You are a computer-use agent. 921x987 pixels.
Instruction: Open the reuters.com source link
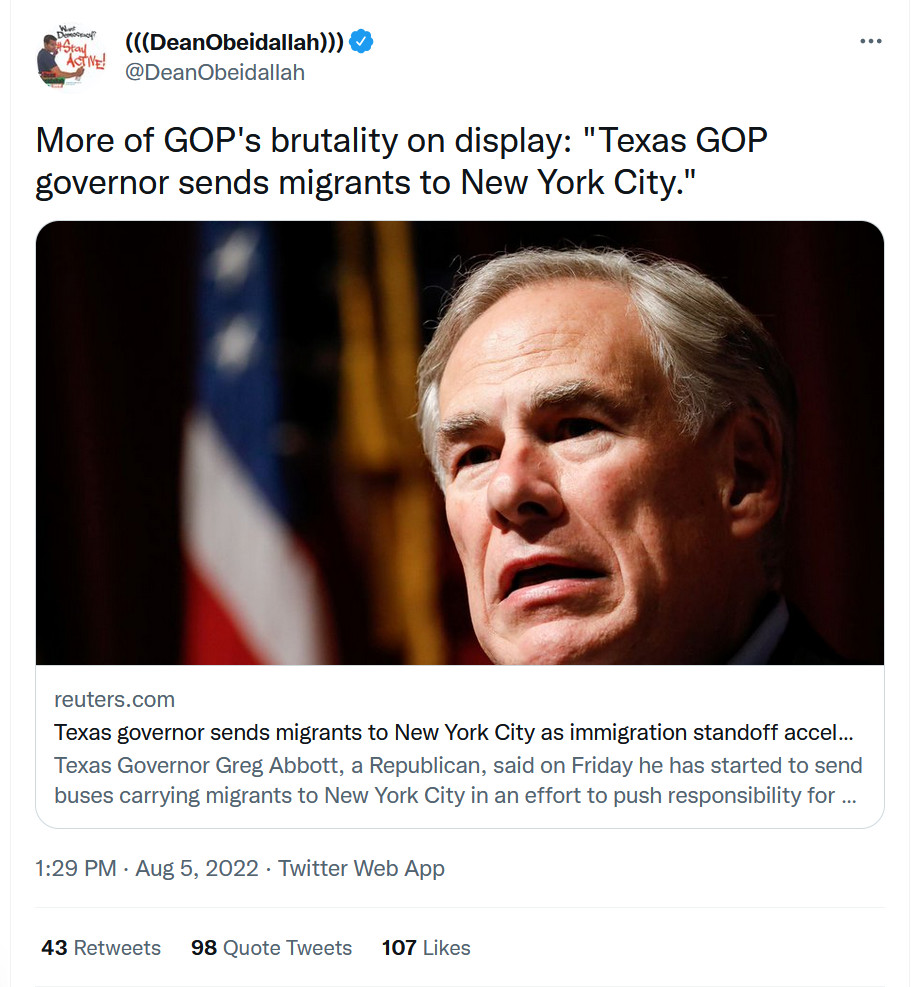tap(114, 699)
